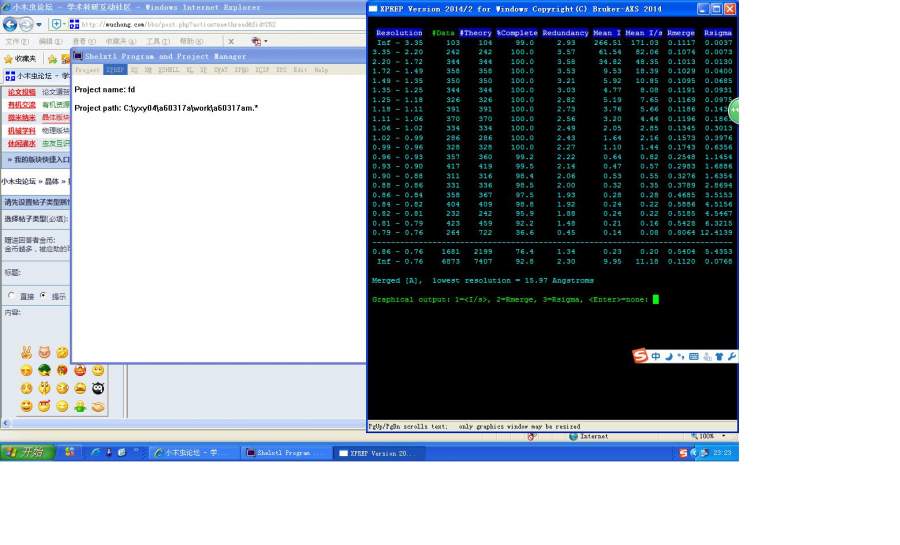Viewport: 900px width, 545px height.
Task: Click the XPREP window title bar icon
Action: point(373,9)
